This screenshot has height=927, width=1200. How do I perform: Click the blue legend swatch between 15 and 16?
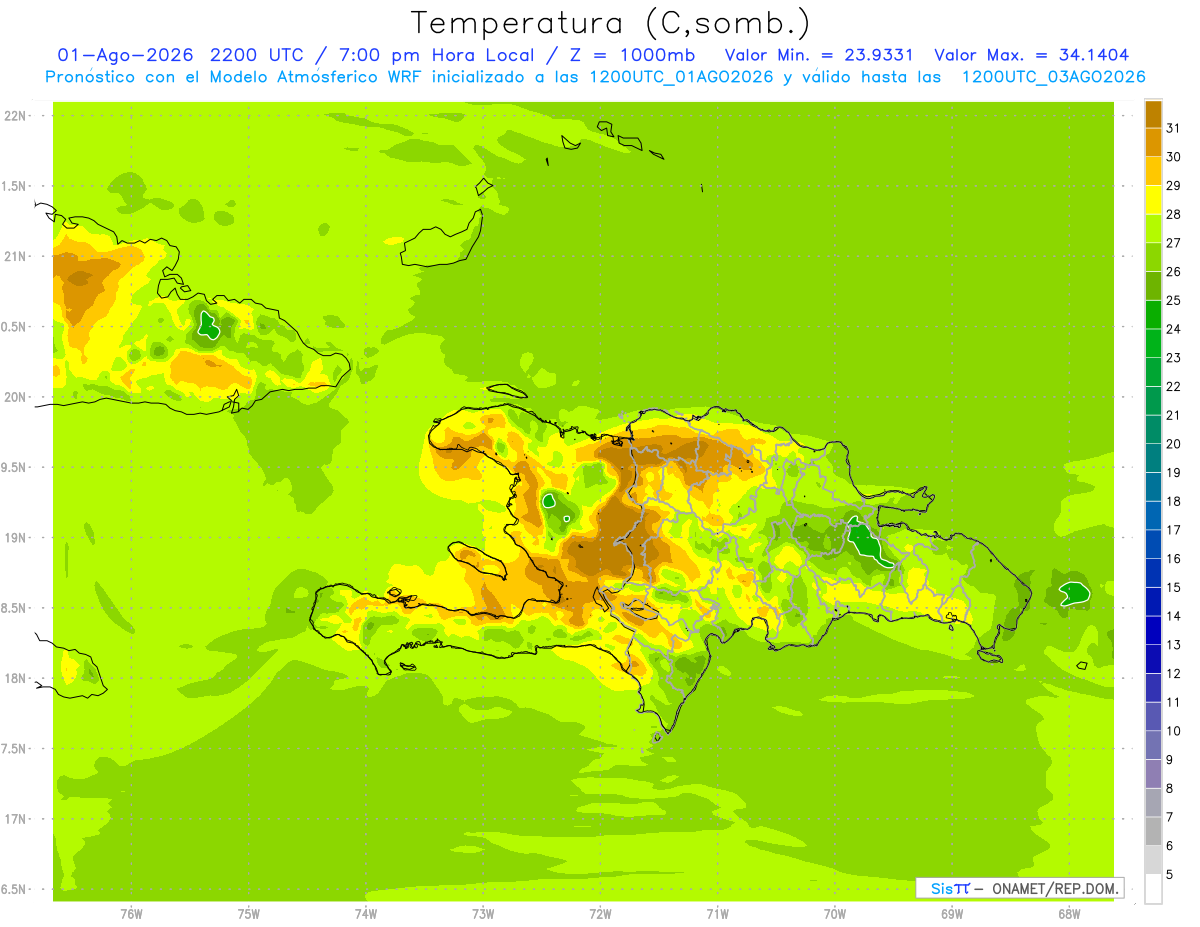pyautogui.click(x=1153, y=573)
